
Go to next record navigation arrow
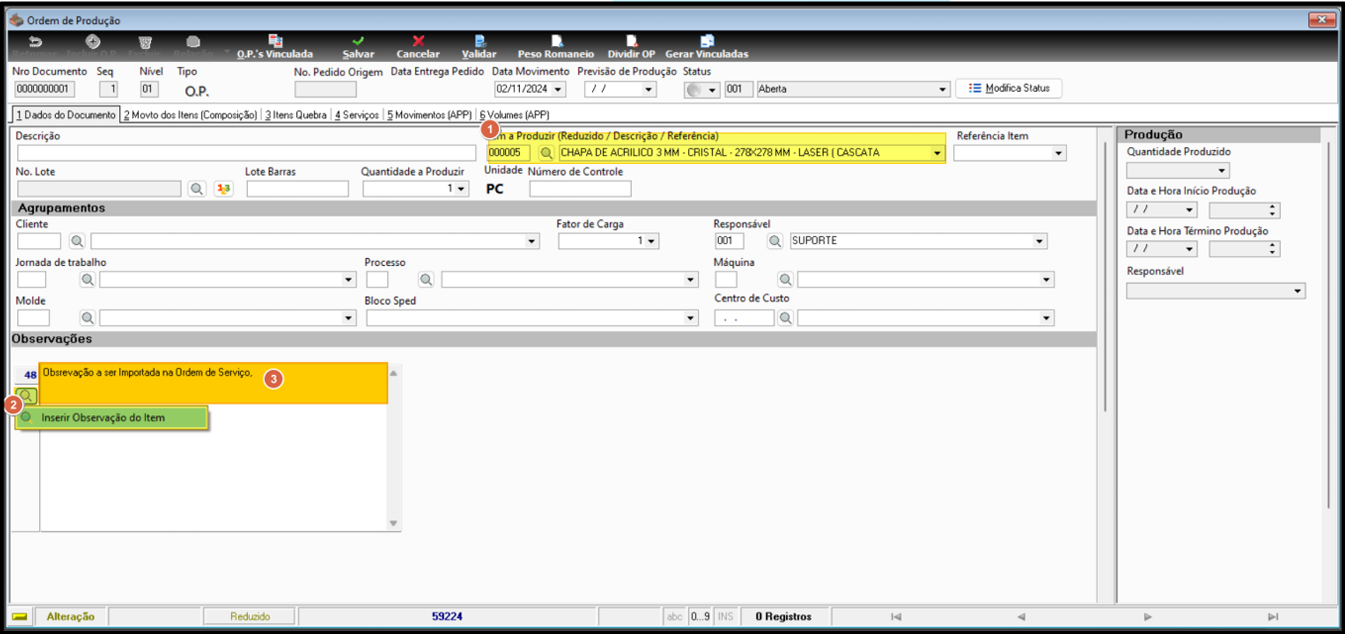(1148, 617)
